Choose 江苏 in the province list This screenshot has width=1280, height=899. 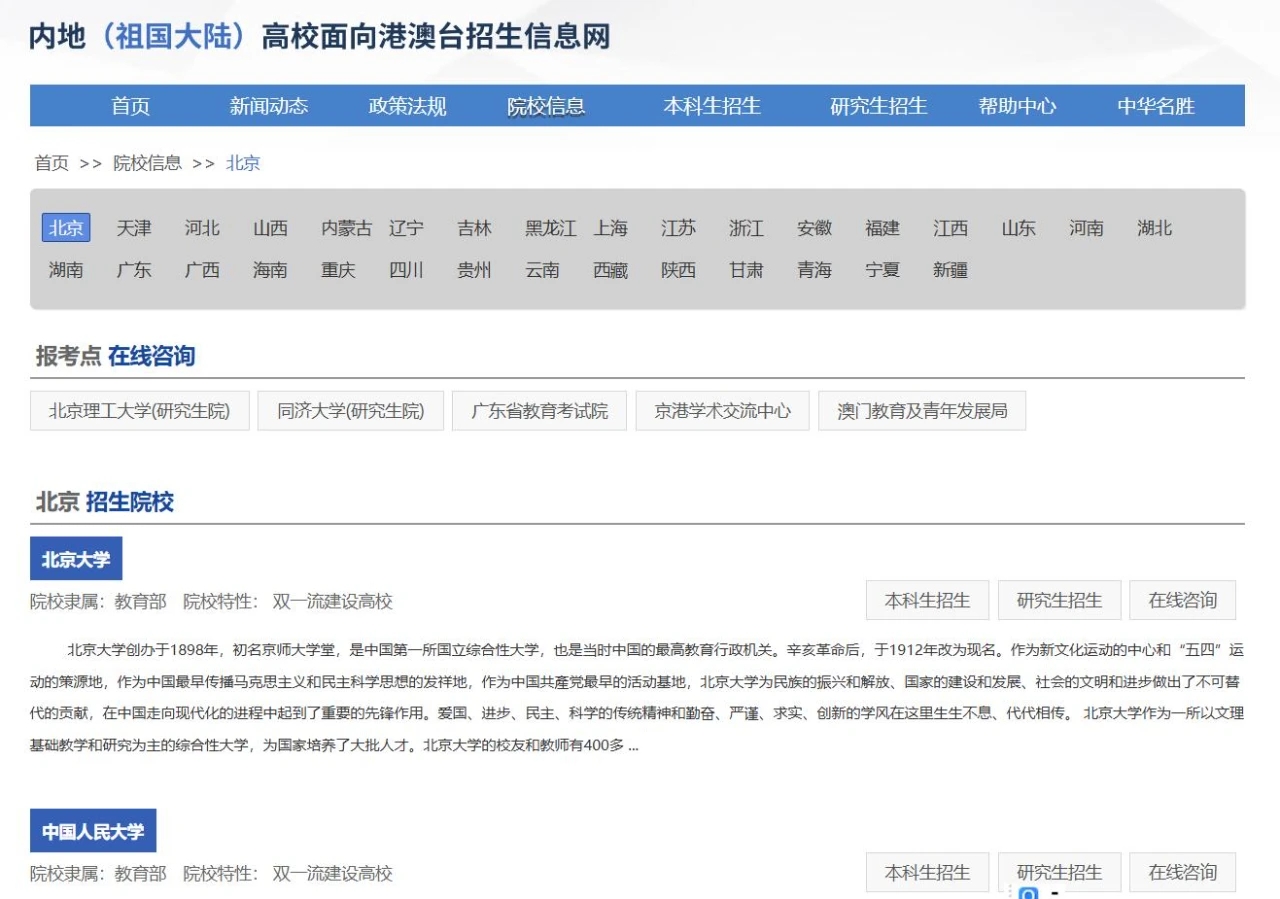pos(678,228)
